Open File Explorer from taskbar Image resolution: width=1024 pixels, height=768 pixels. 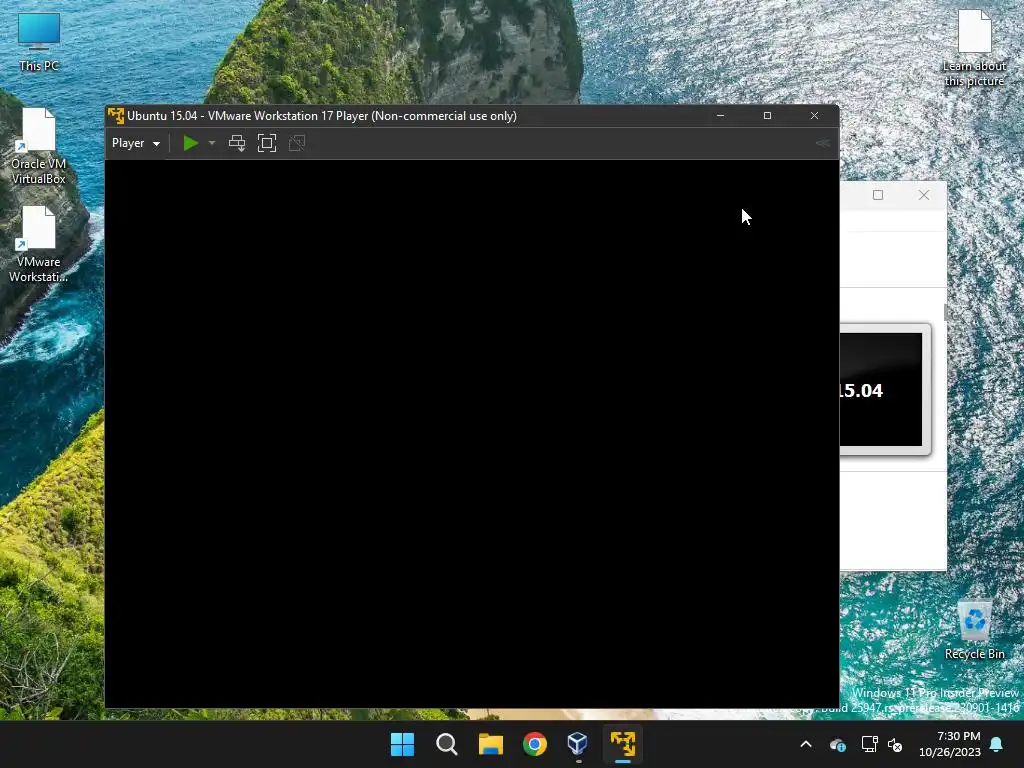click(490, 744)
